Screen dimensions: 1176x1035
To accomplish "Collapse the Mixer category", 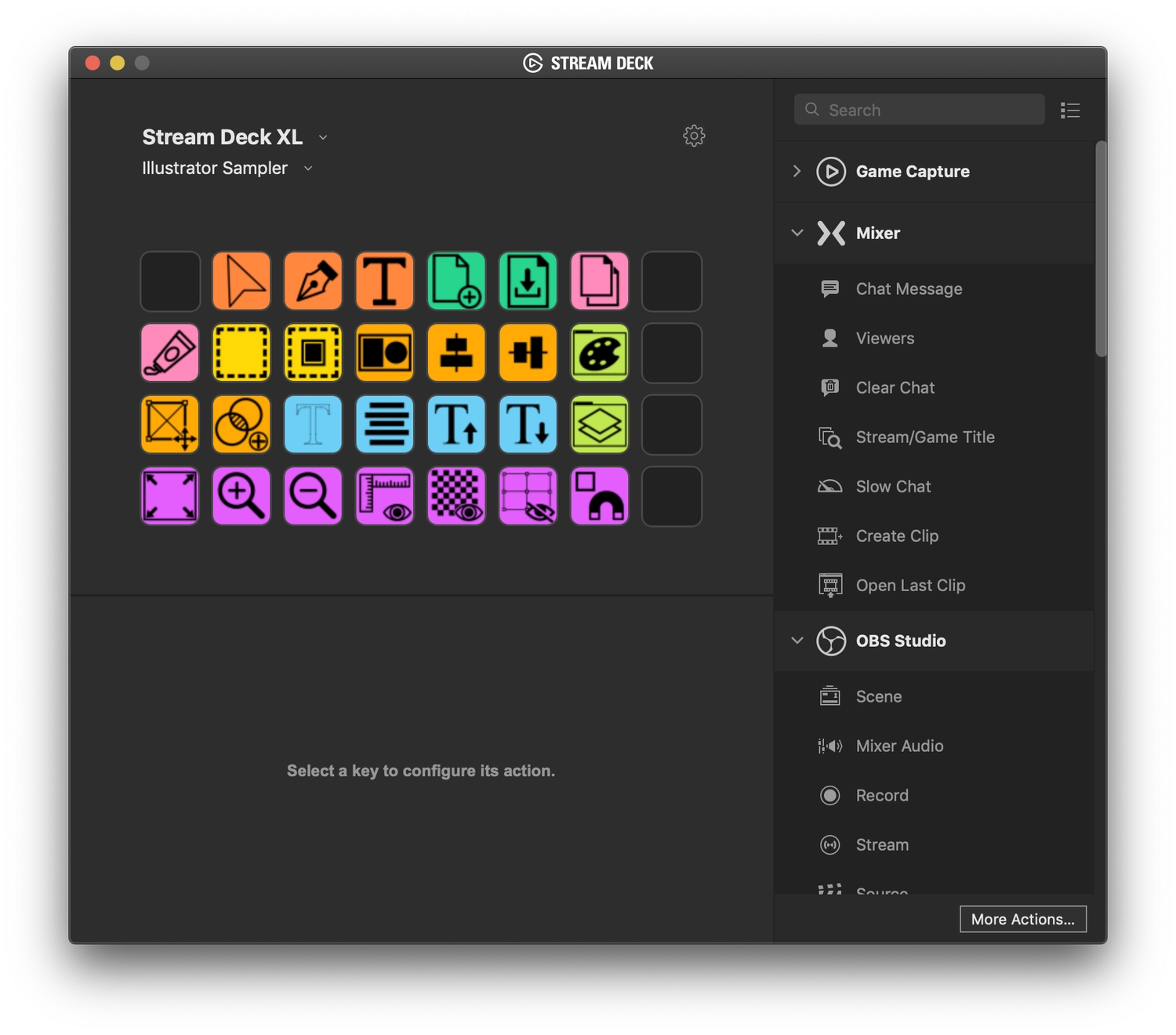I will (x=797, y=233).
